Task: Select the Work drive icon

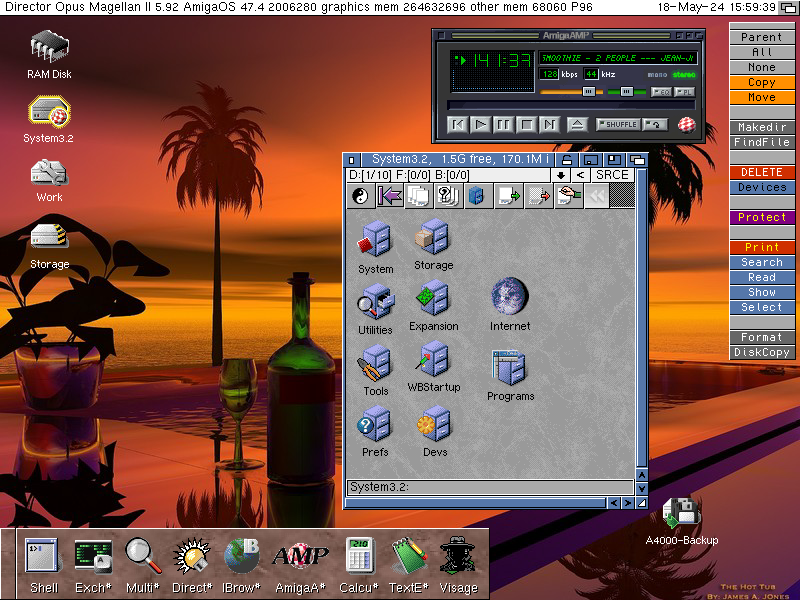Action: click(x=49, y=173)
